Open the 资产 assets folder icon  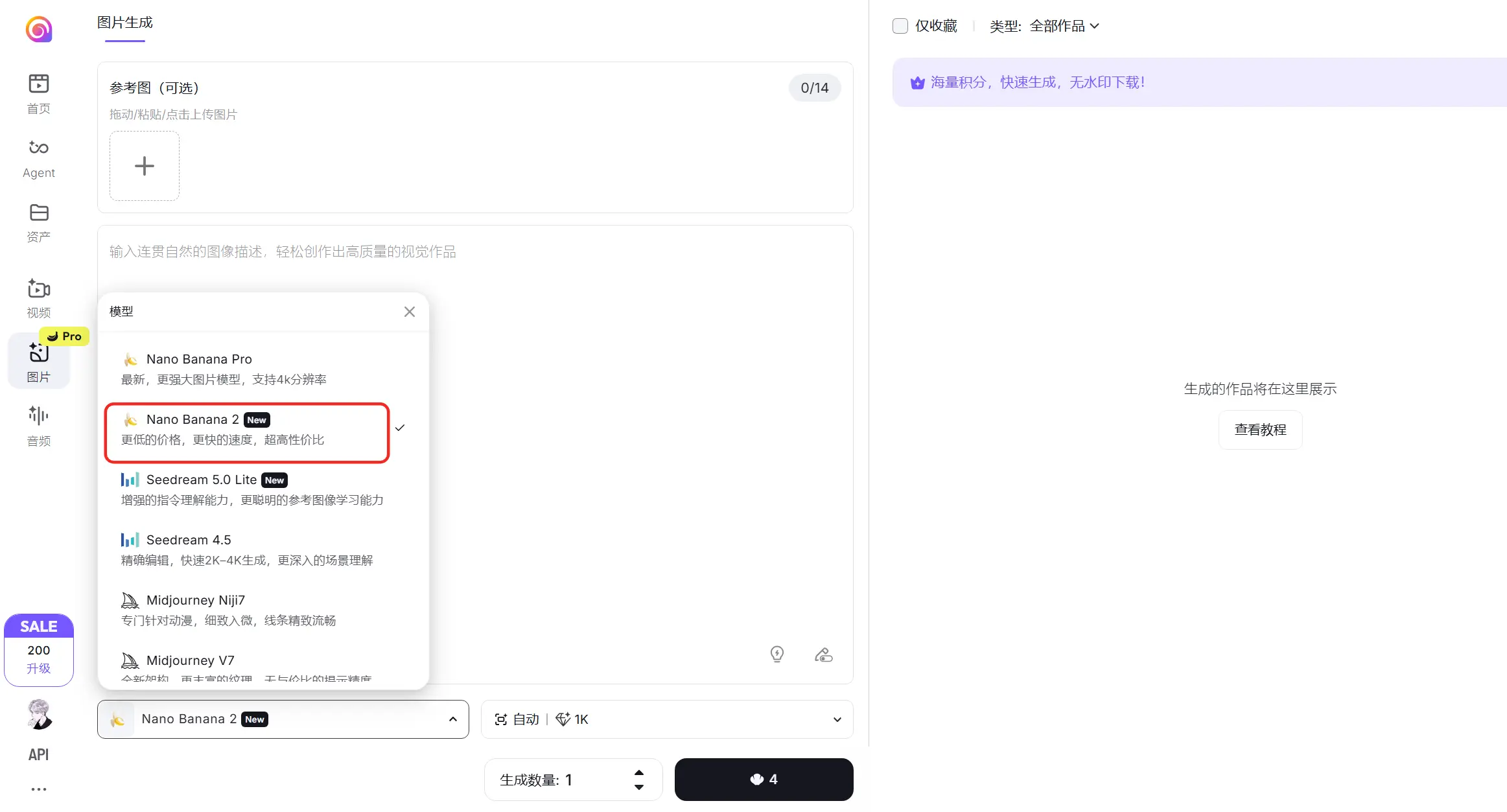click(38, 213)
